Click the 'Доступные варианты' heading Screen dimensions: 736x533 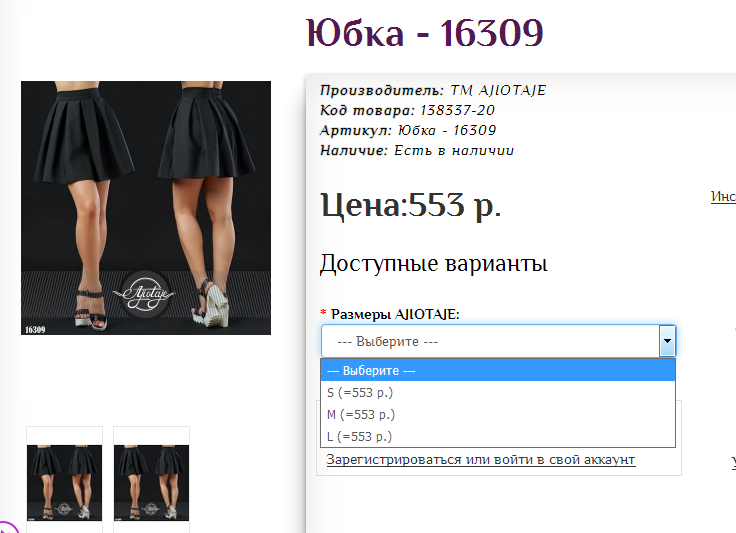pyautogui.click(x=433, y=264)
